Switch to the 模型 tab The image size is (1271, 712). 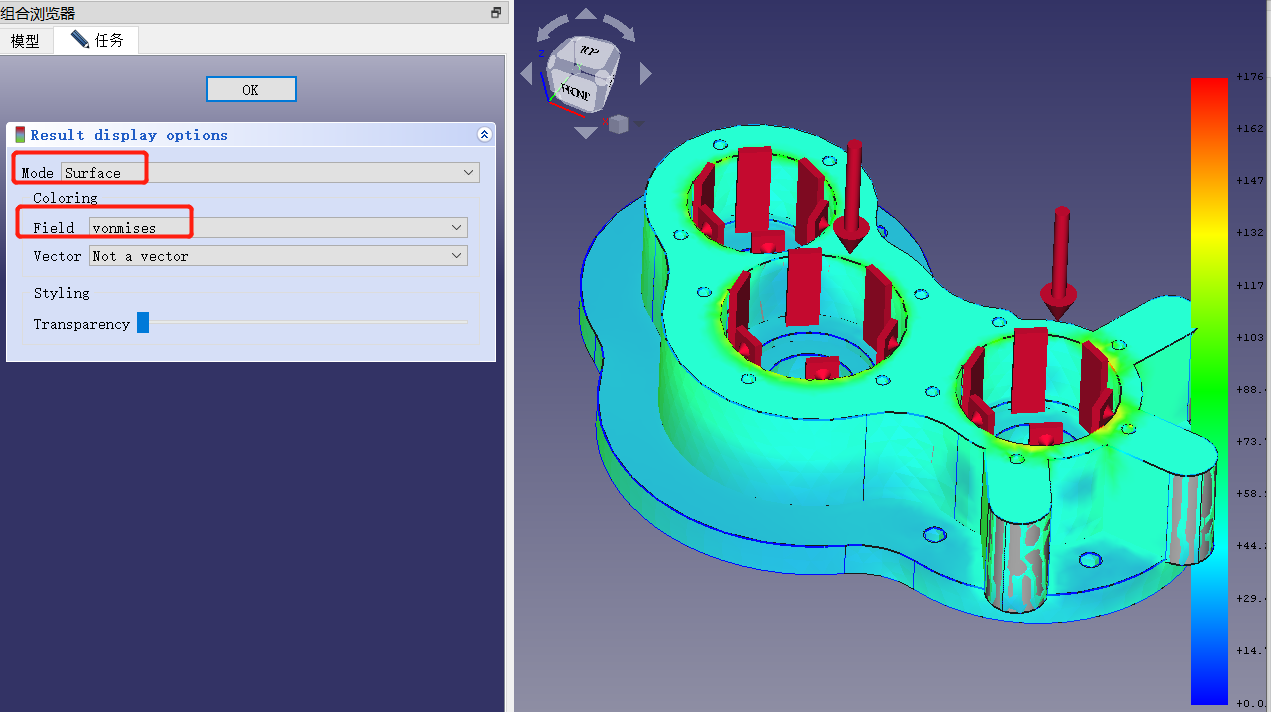click(27, 41)
